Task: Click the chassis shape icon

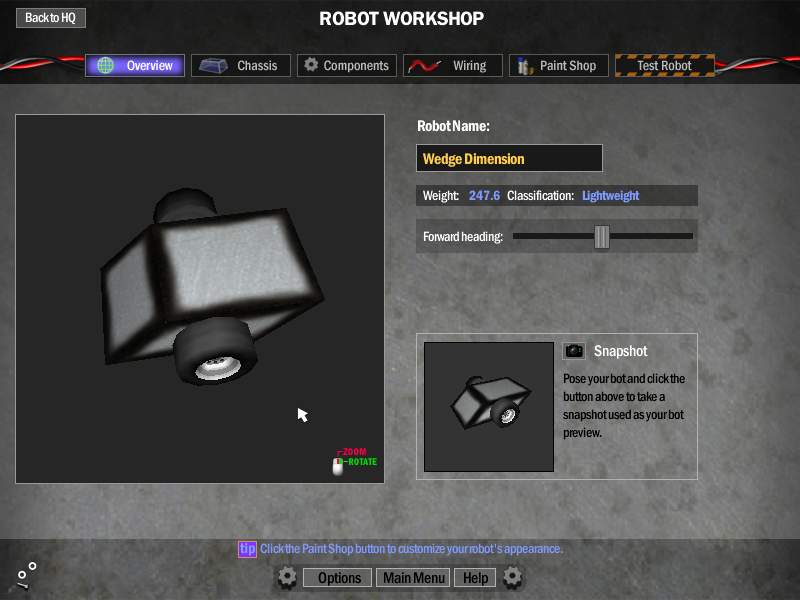Action: [212, 66]
